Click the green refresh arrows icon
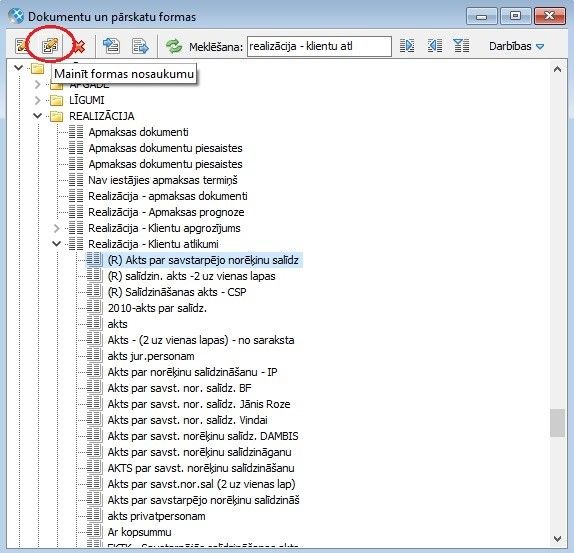This screenshot has height=553, width=574. [x=174, y=46]
